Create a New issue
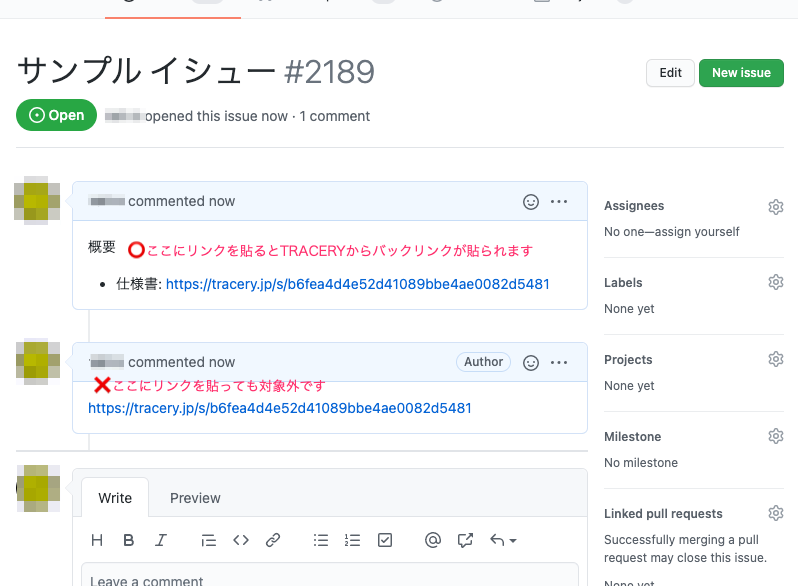The image size is (798, 586). click(x=741, y=73)
